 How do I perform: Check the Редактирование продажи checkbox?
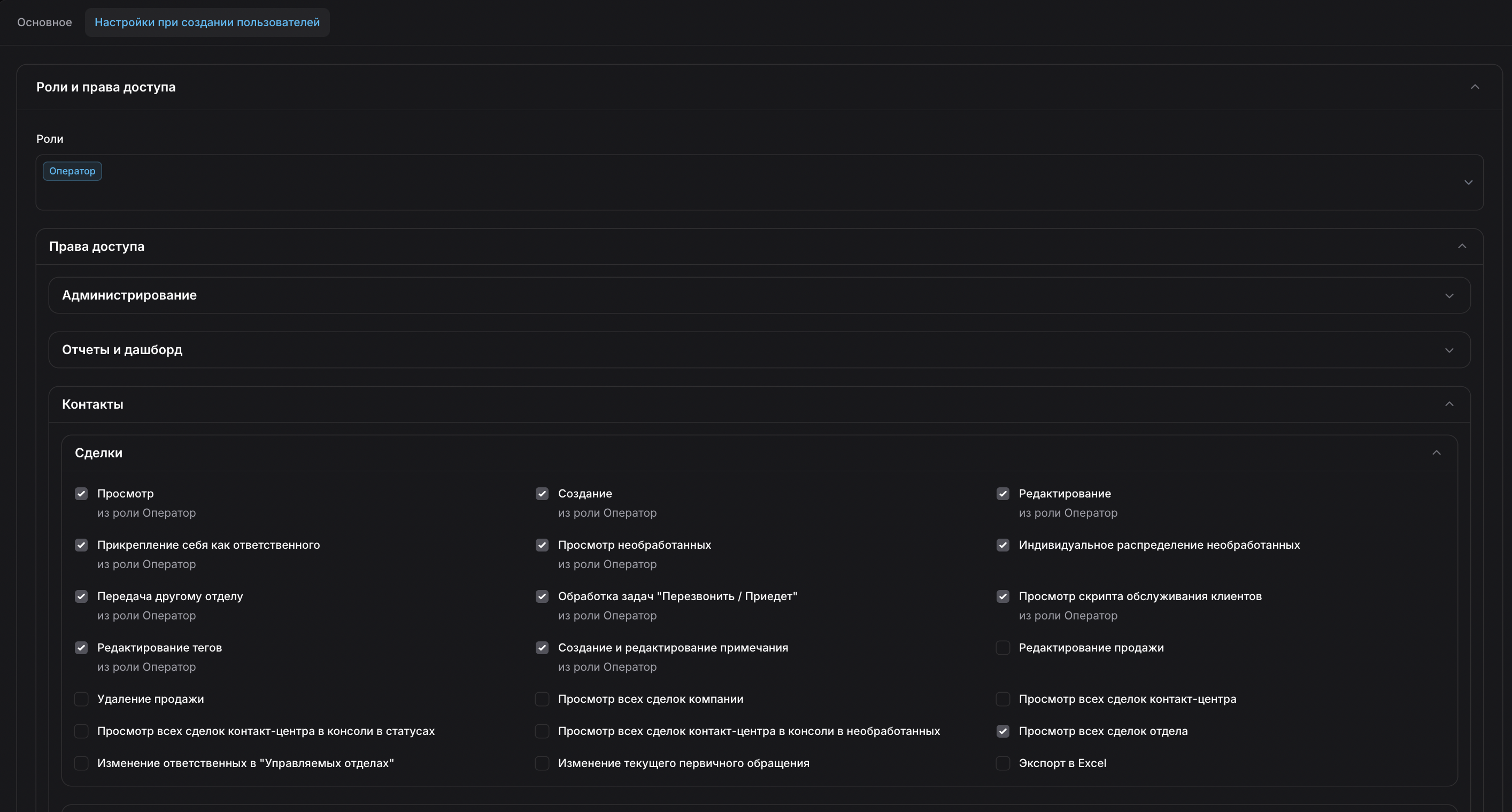tap(1002, 648)
